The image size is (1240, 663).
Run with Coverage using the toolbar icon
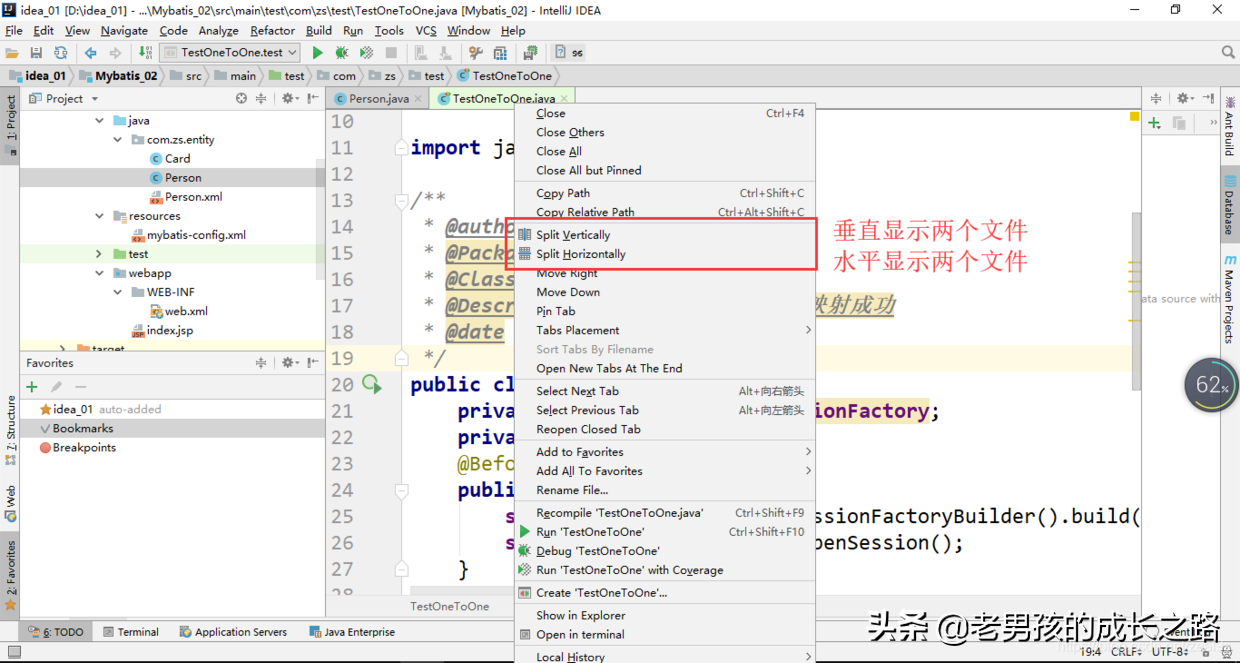(366, 52)
